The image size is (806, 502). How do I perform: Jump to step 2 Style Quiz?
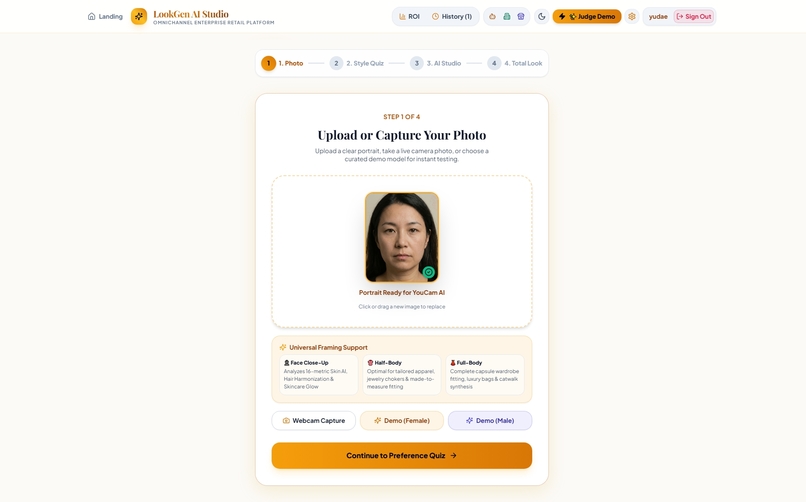(x=357, y=63)
